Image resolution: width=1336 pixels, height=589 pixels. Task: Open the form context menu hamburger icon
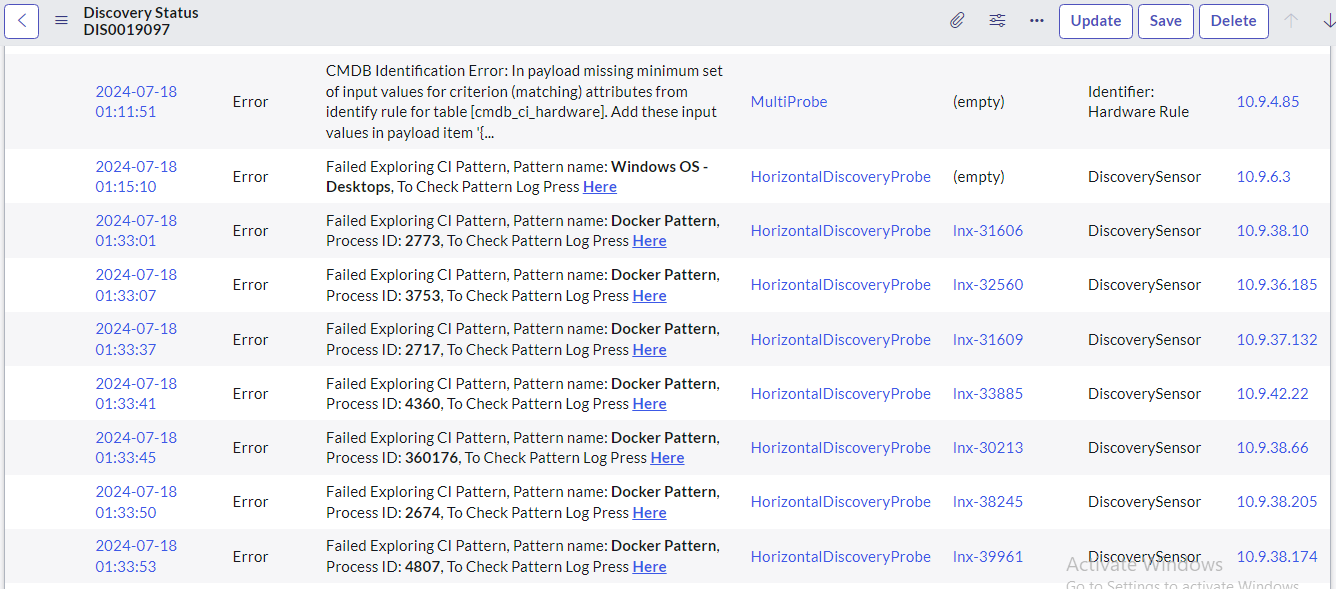click(61, 21)
